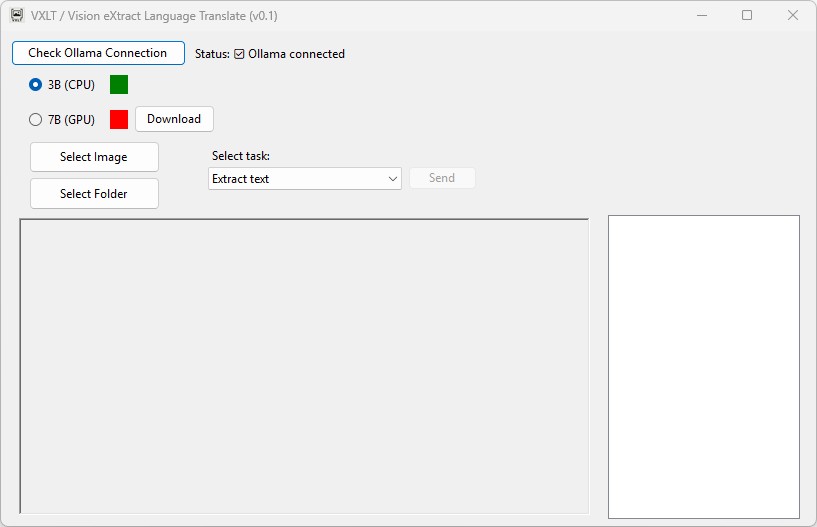Focus the white output text box
This screenshot has height=527, width=817.
pyautogui.click(x=703, y=366)
